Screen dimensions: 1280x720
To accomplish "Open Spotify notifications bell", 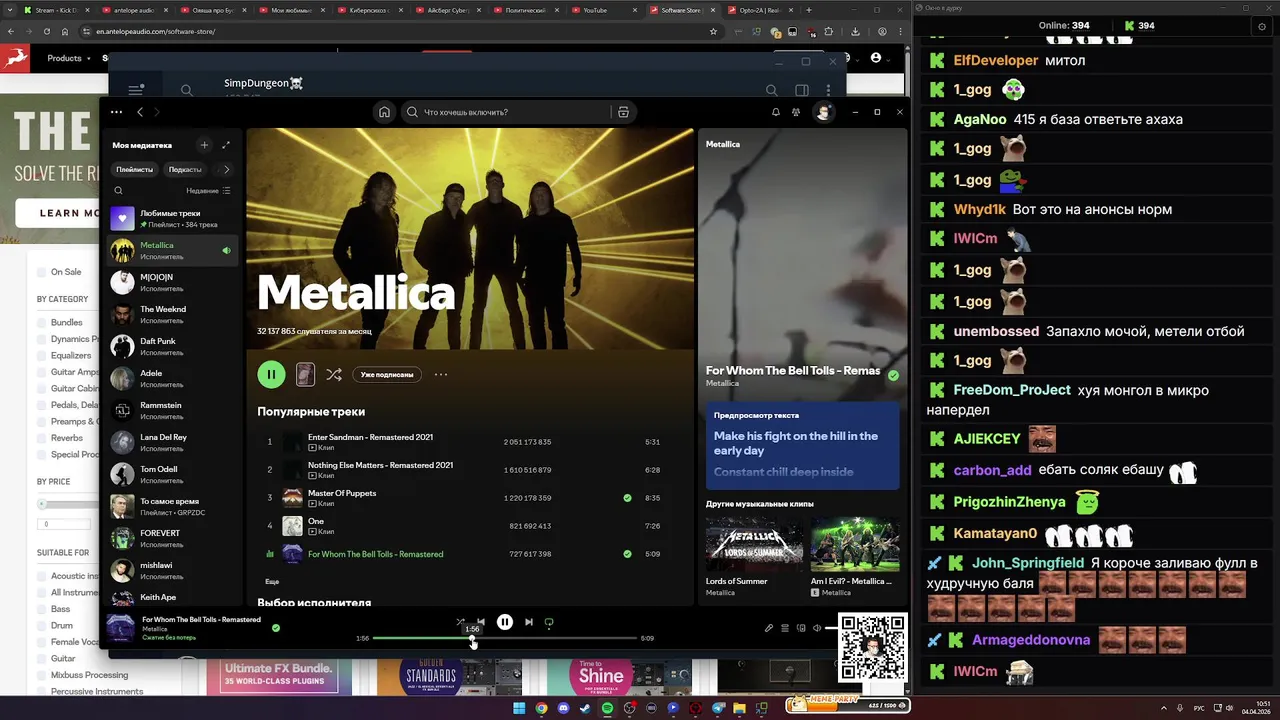I will click(775, 112).
